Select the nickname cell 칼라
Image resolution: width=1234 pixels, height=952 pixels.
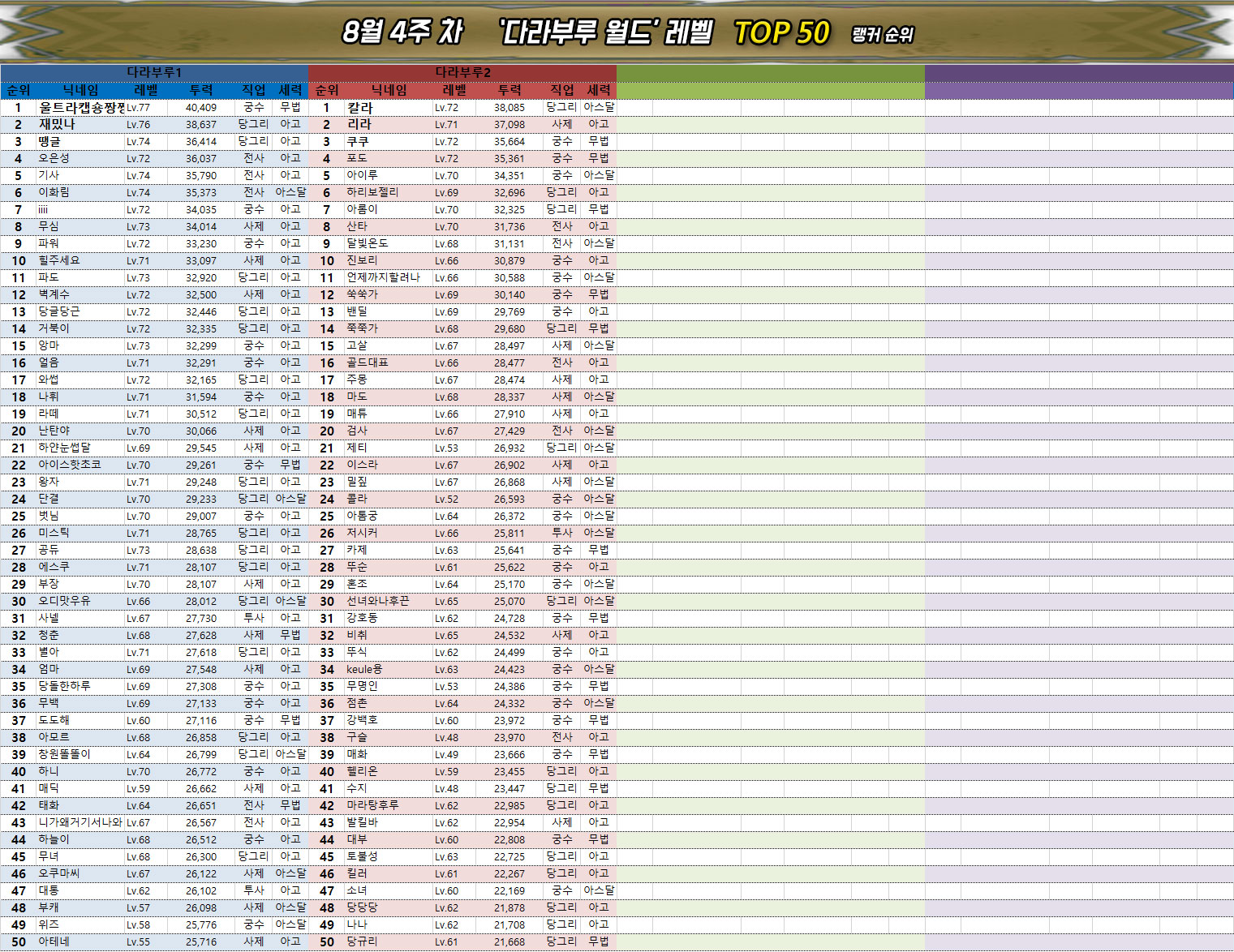click(360, 107)
